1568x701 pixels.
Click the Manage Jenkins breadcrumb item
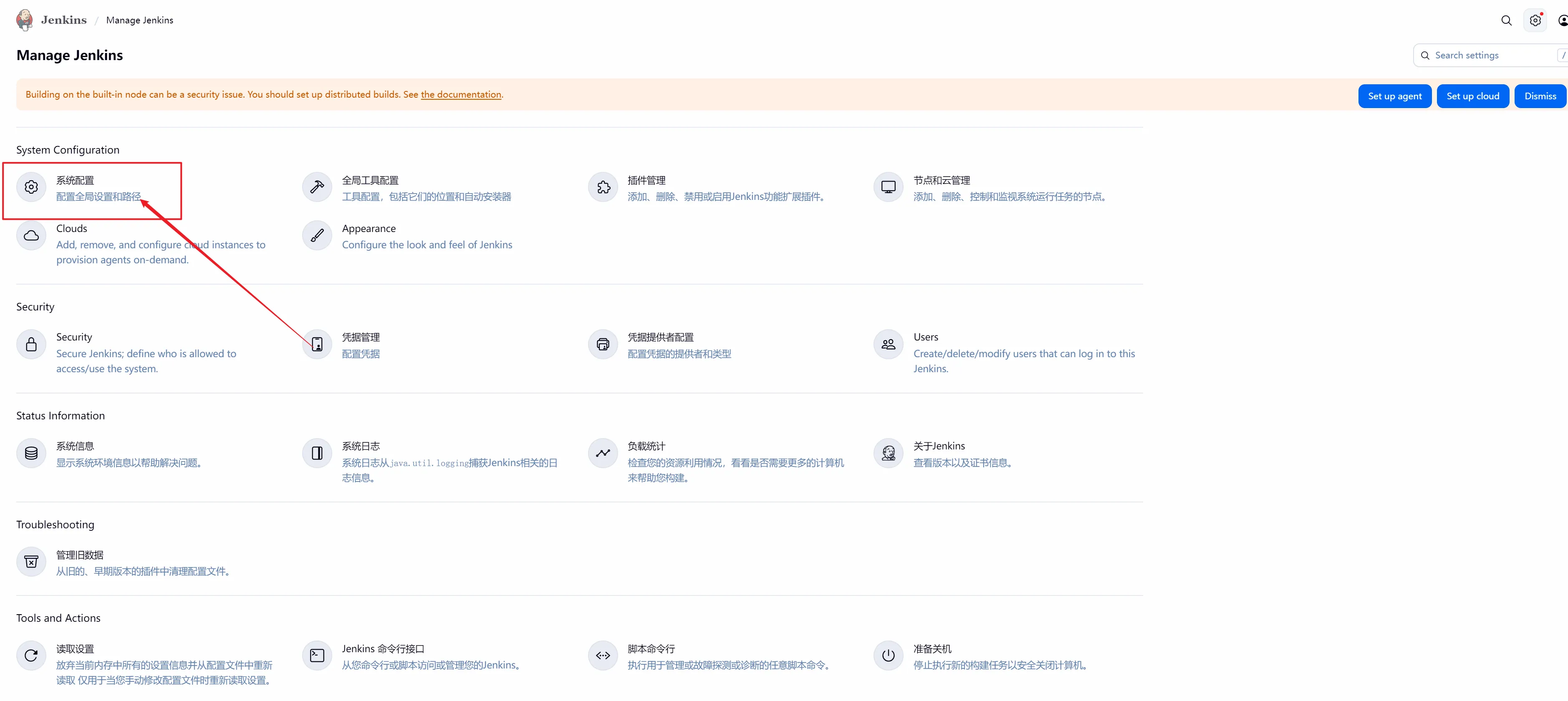coord(139,20)
